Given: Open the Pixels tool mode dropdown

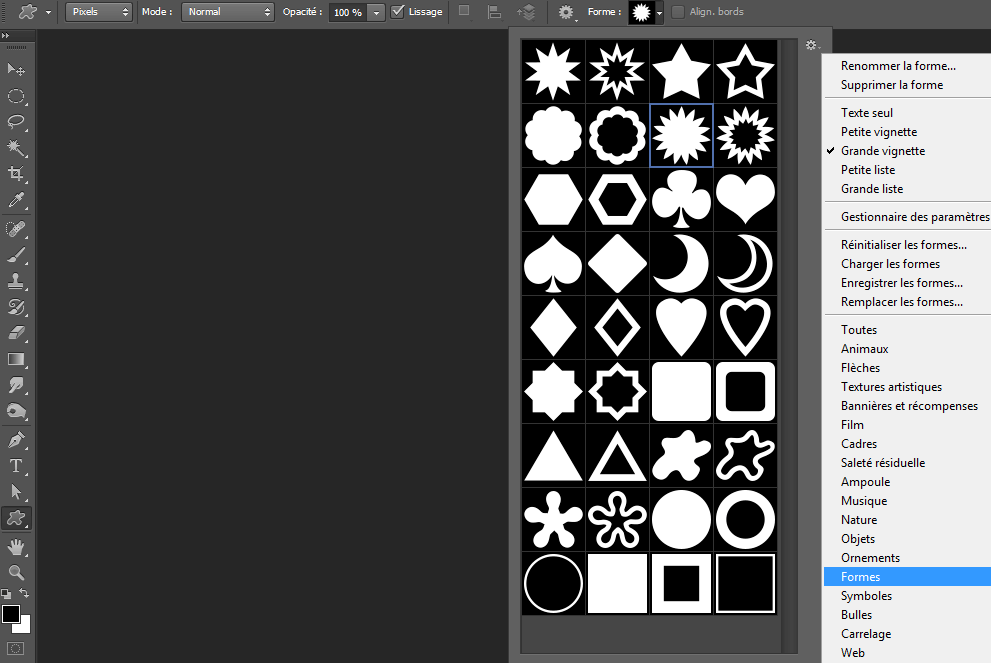Looking at the screenshot, I should [99, 12].
